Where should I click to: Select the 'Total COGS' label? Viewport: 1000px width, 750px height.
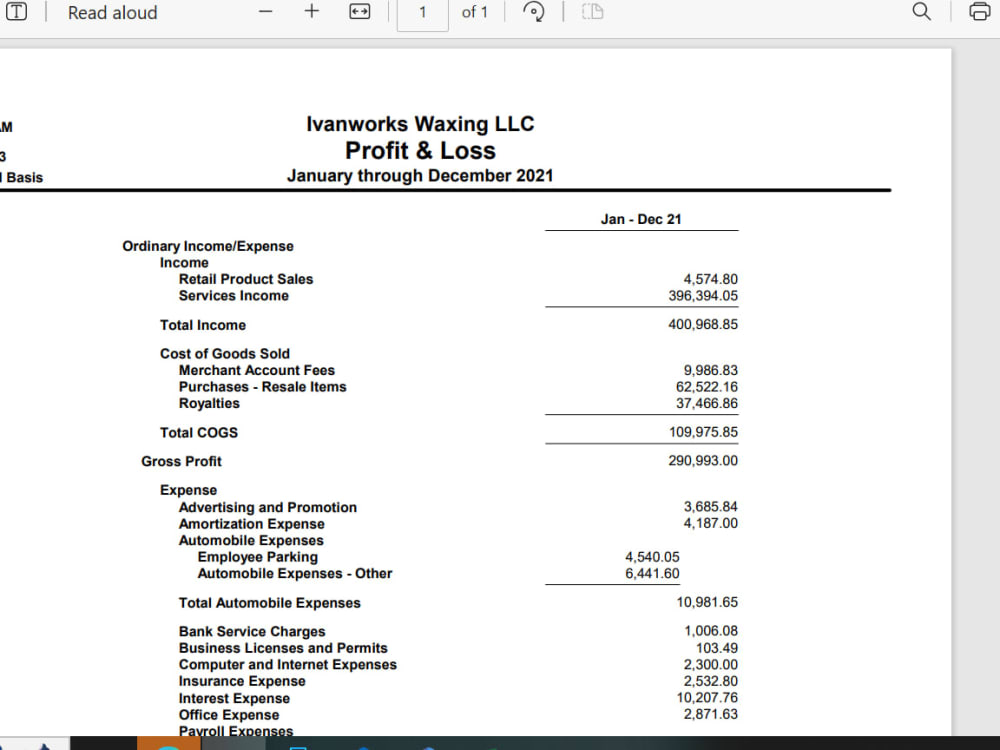click(x=199, y=433)
